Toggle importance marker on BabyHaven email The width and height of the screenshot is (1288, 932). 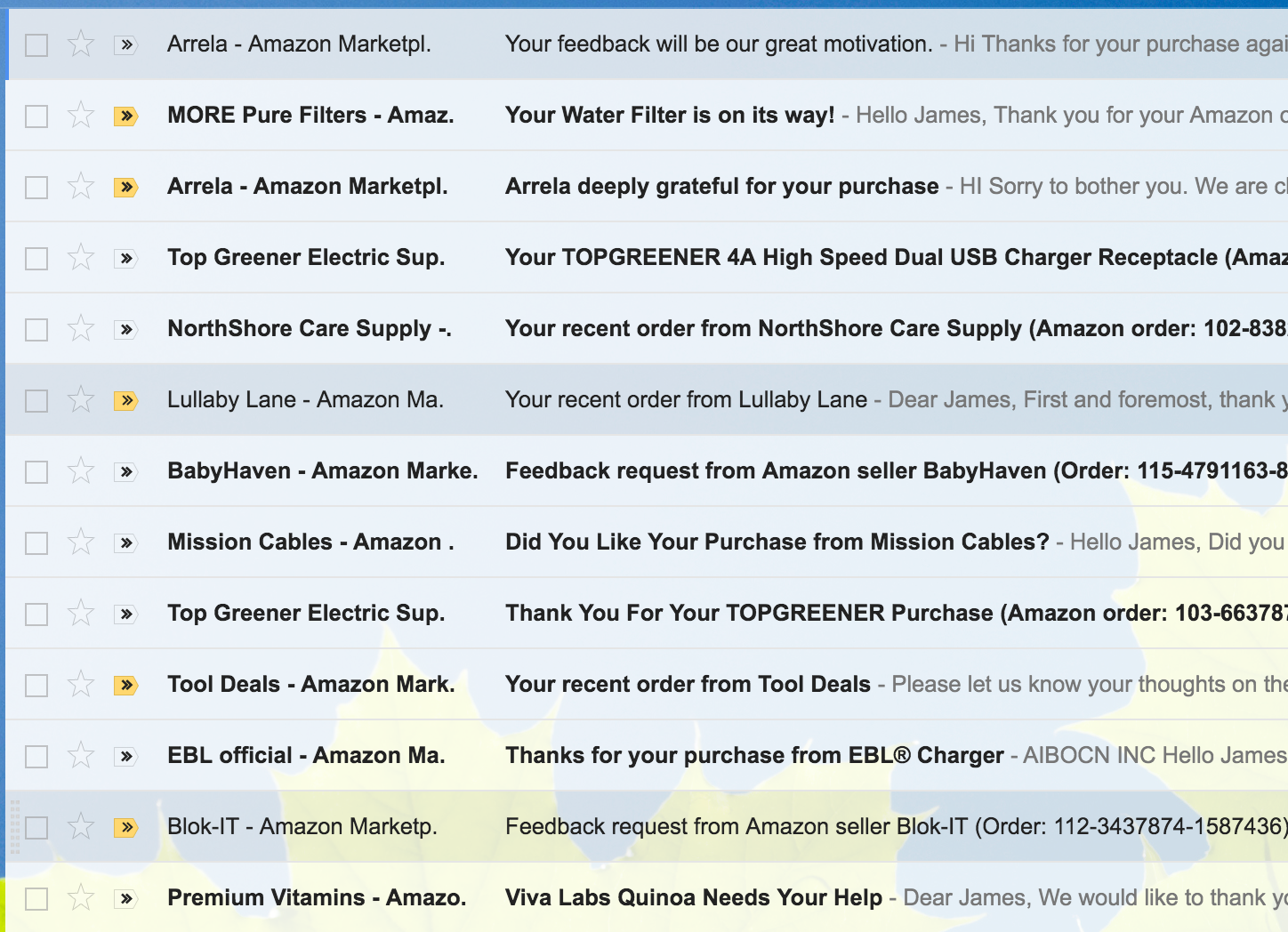coord(126,471)
